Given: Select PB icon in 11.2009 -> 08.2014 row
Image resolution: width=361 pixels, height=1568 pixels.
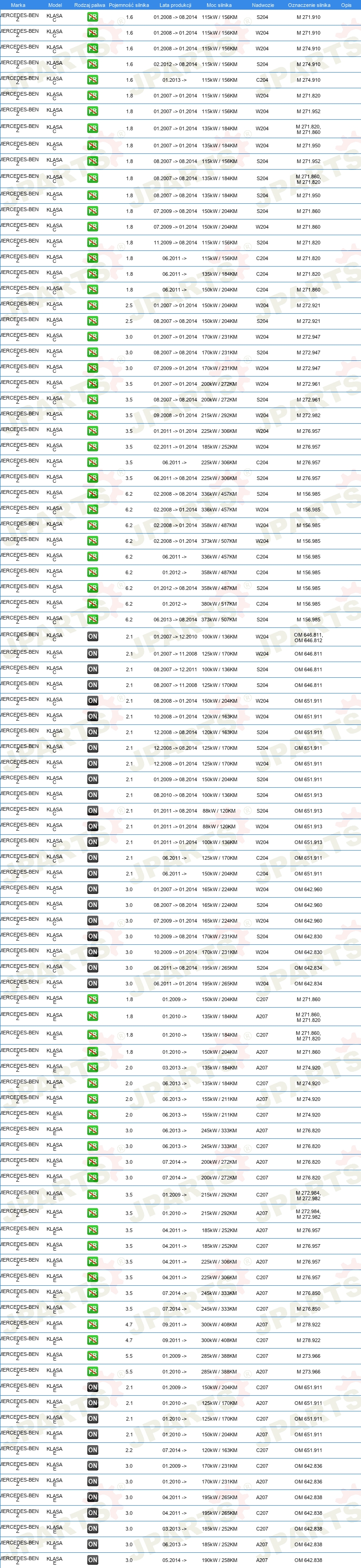Looking at the screenshot, I should point(92,243).
